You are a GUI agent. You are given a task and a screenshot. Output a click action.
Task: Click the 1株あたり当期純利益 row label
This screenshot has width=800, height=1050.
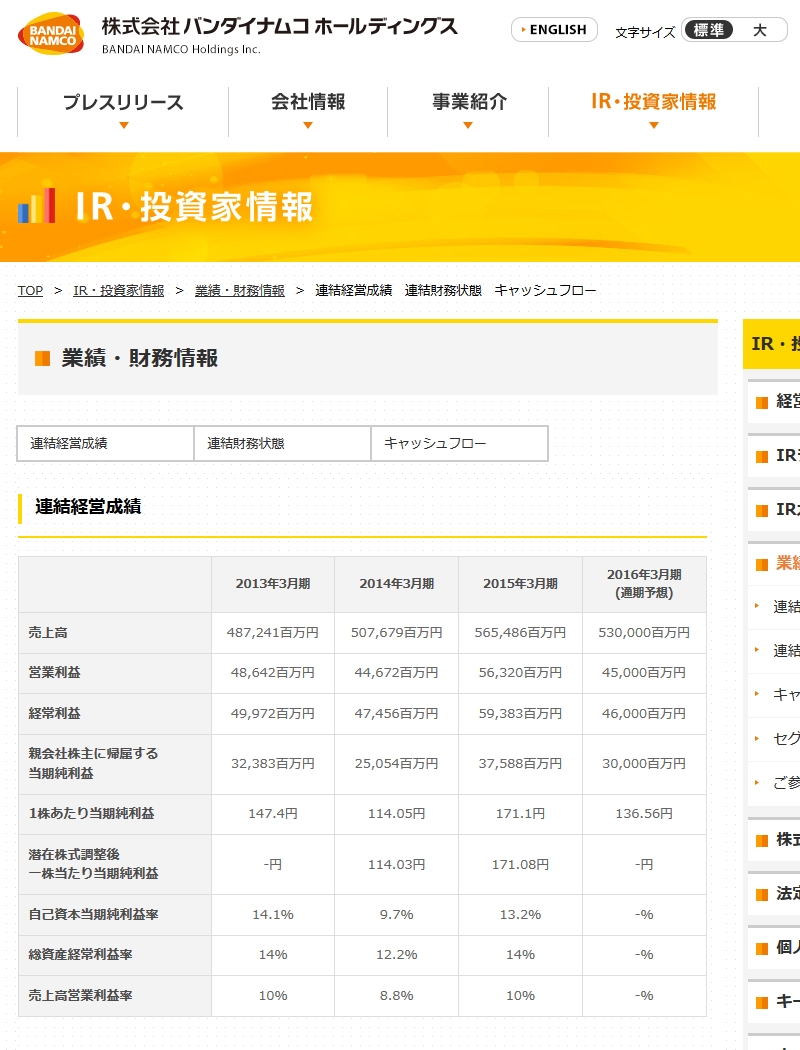(91, 814)
